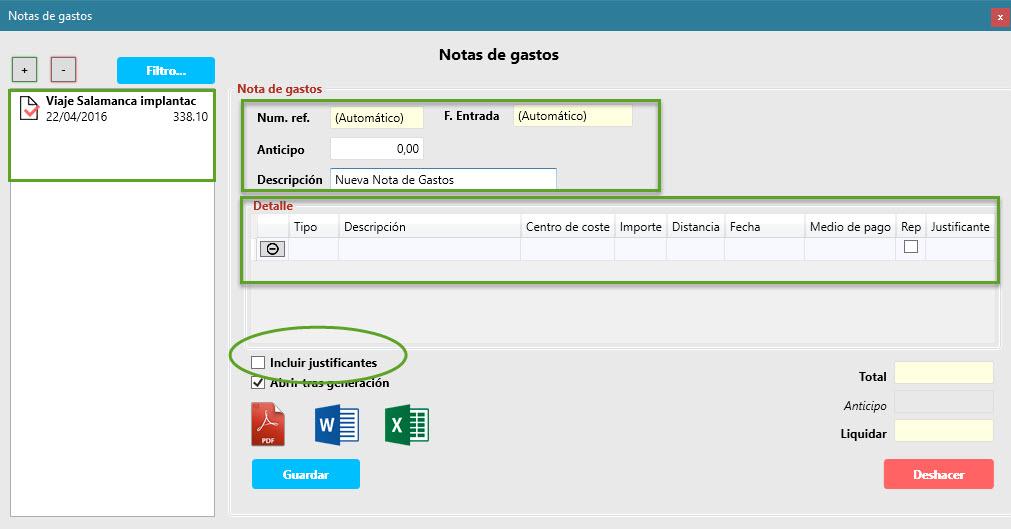Select the Medio de pago column header
This screenshot has width=1011, height=529.
[850, 226]
